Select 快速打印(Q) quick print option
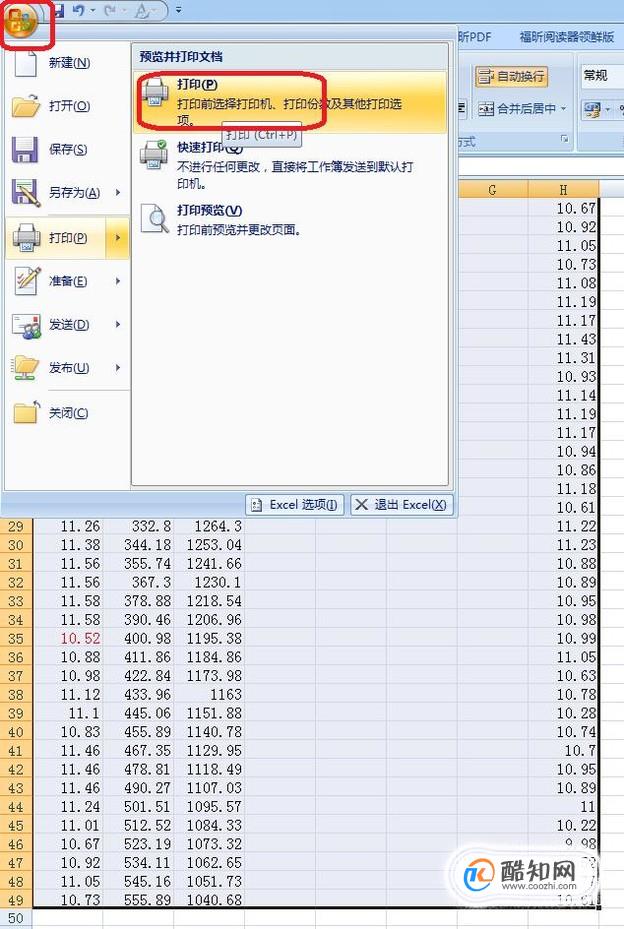The width and height of the screenshot is (624, 929). pyautogui.click(x=290, y=165)
